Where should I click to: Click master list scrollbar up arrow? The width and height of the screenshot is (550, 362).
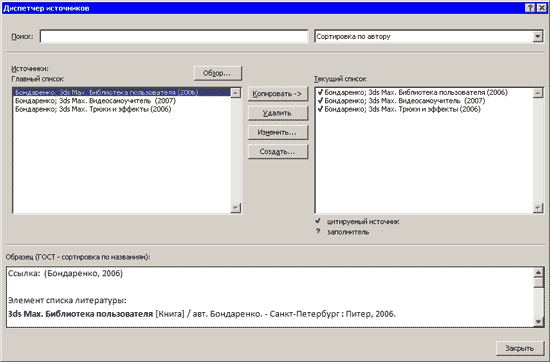point(235,93)
